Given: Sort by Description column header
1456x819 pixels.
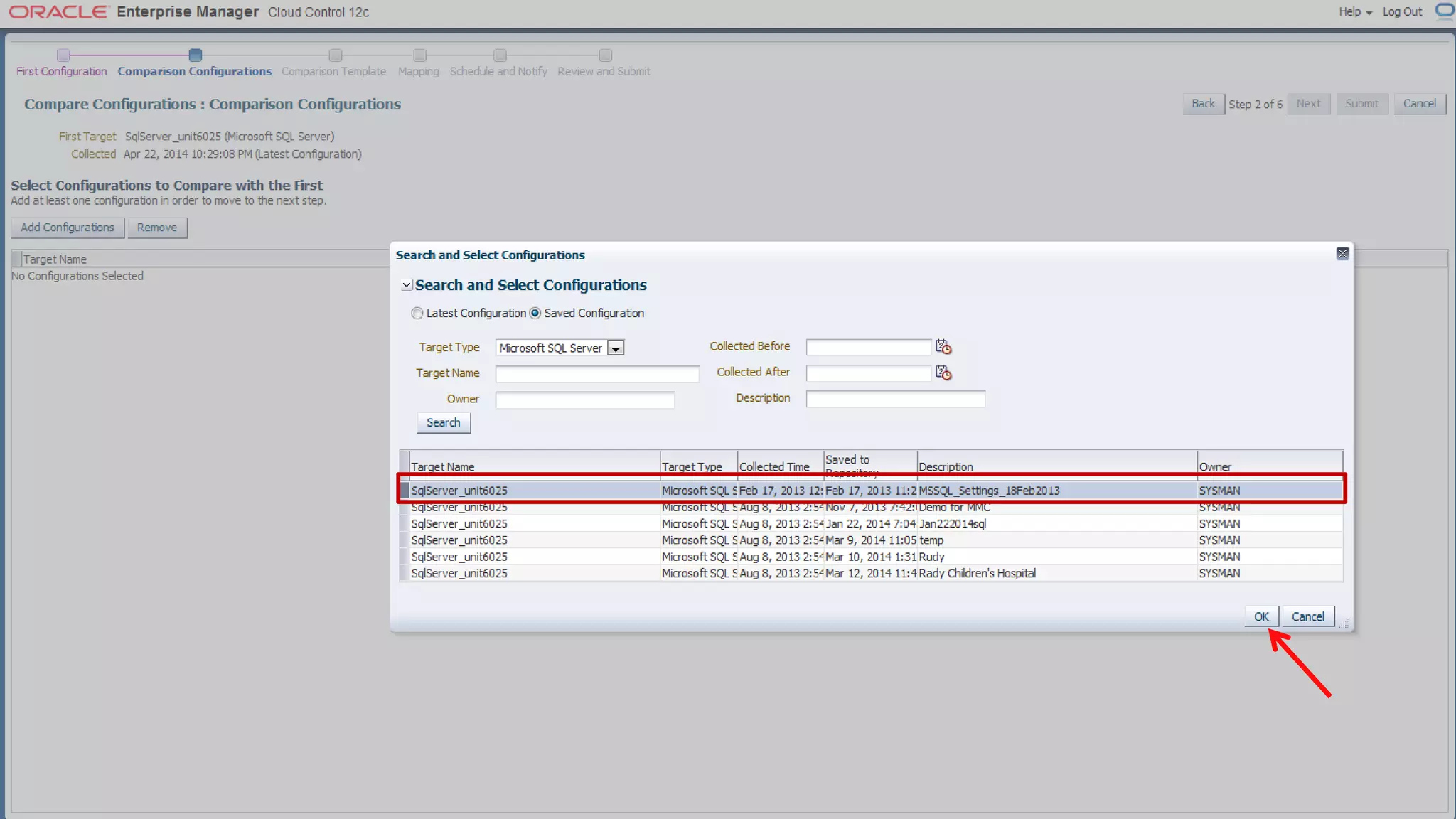Looking at the screenshot, I should coord(1057,466).
